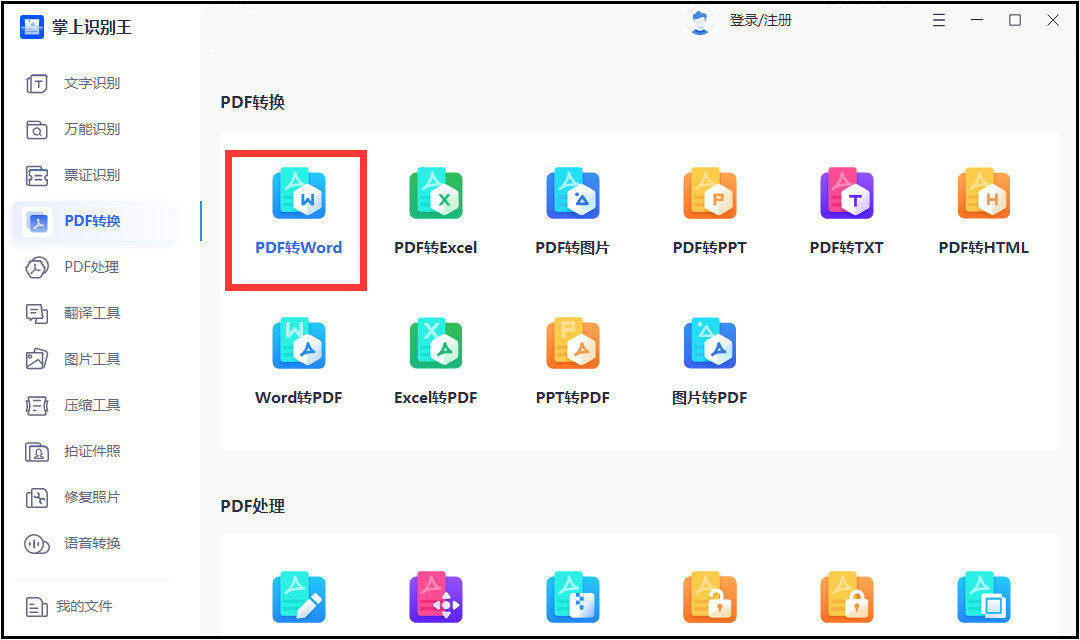1080x640 pixels.
Task: Select 图片工具 in the sidebar
Action: [92, 360]
